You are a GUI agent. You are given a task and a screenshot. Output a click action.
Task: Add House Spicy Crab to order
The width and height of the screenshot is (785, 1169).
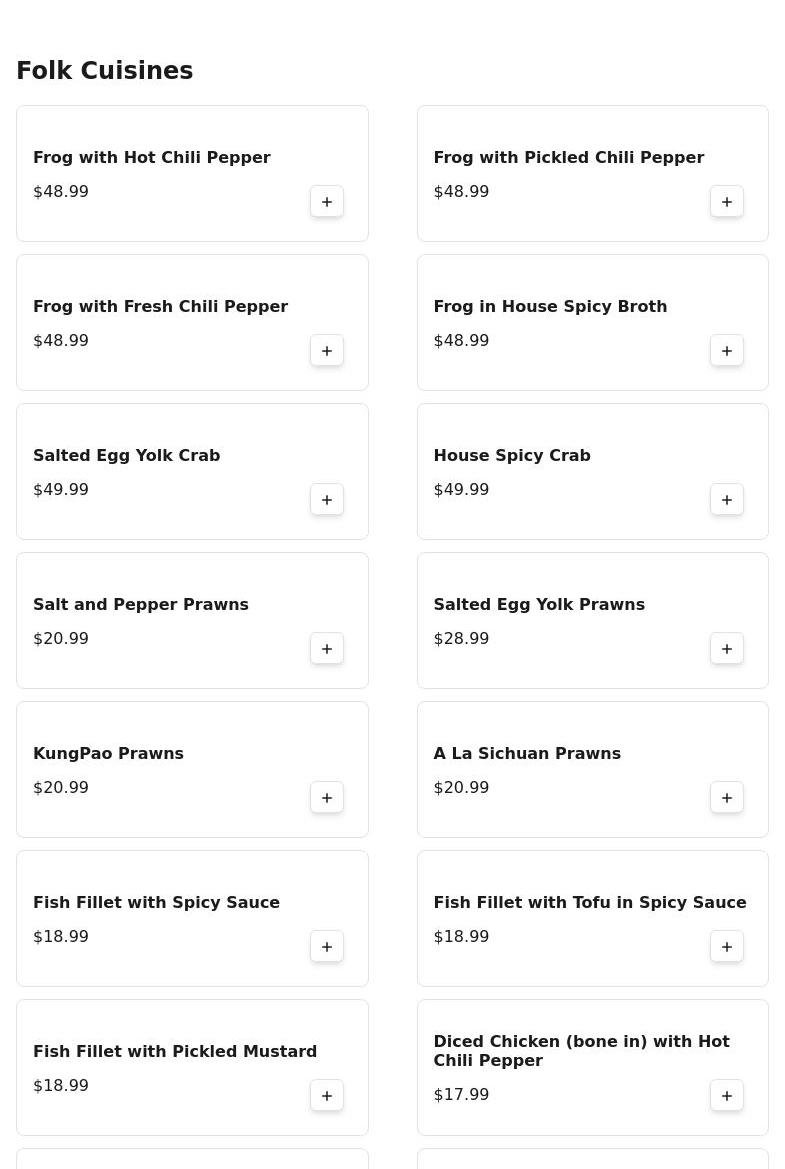click(727, 500)
